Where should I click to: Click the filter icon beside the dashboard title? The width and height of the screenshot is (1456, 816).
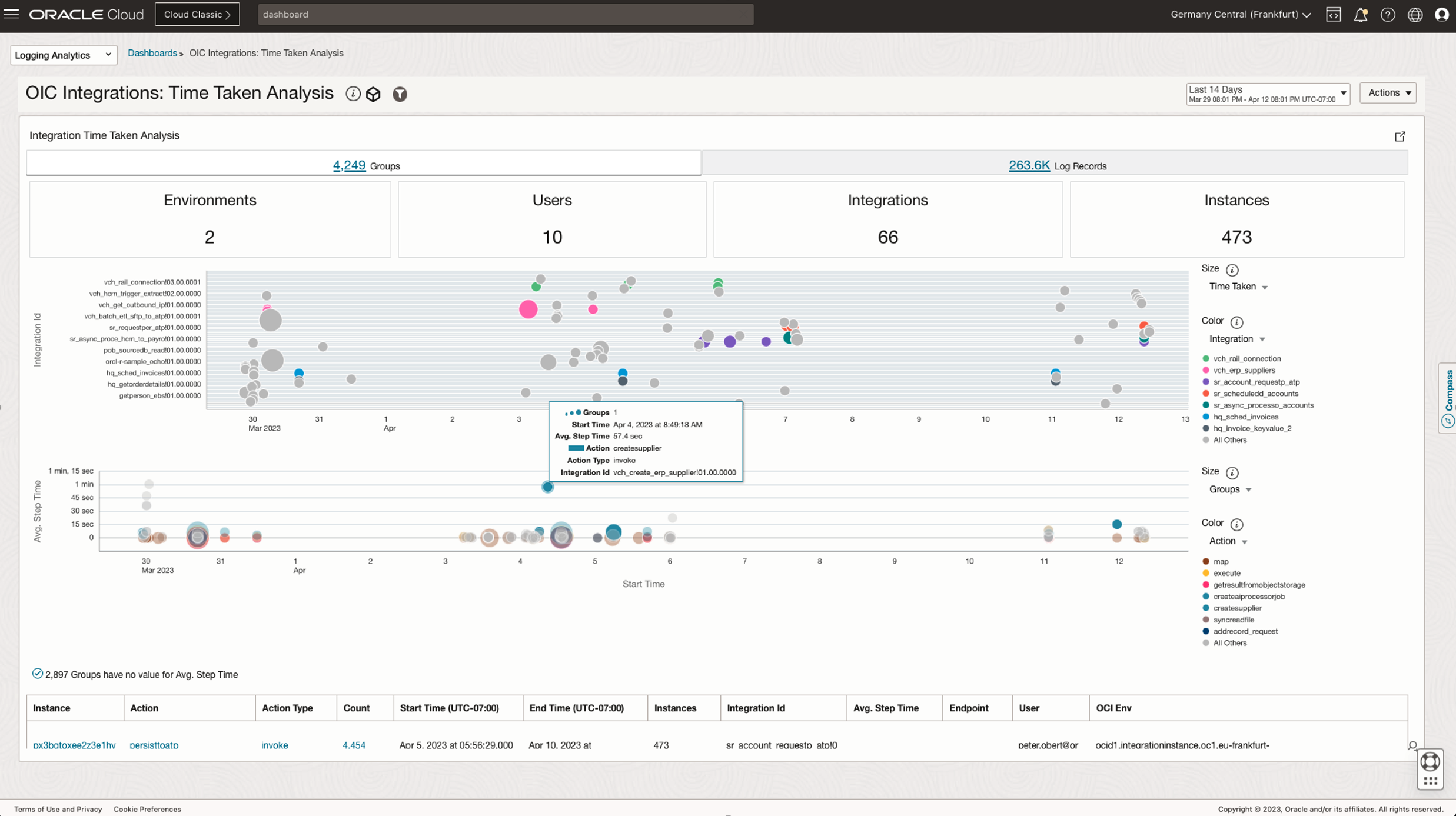pos(400,94)
